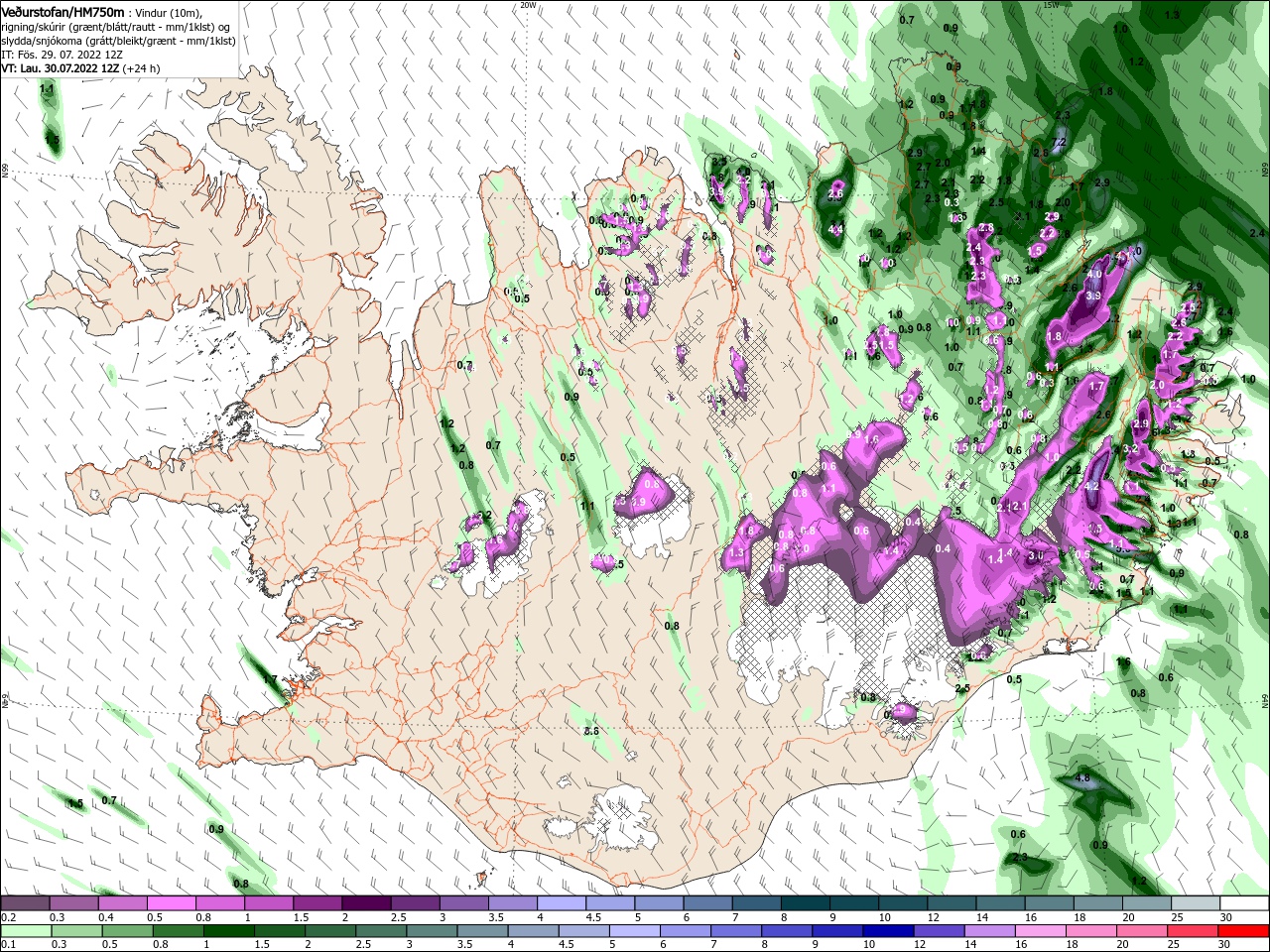Click the '4.4' precipitation value on the north coast
1270x952 pixels.
pyautogui.click(x=835, y=229)
